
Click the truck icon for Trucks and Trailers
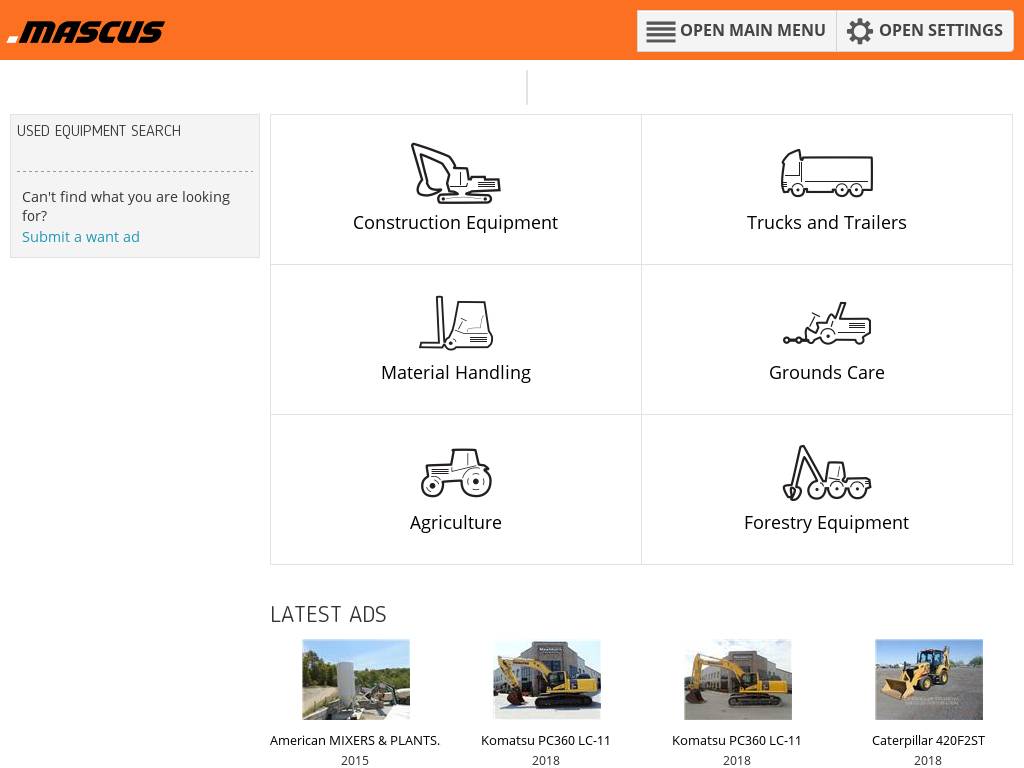coord(827,173)
